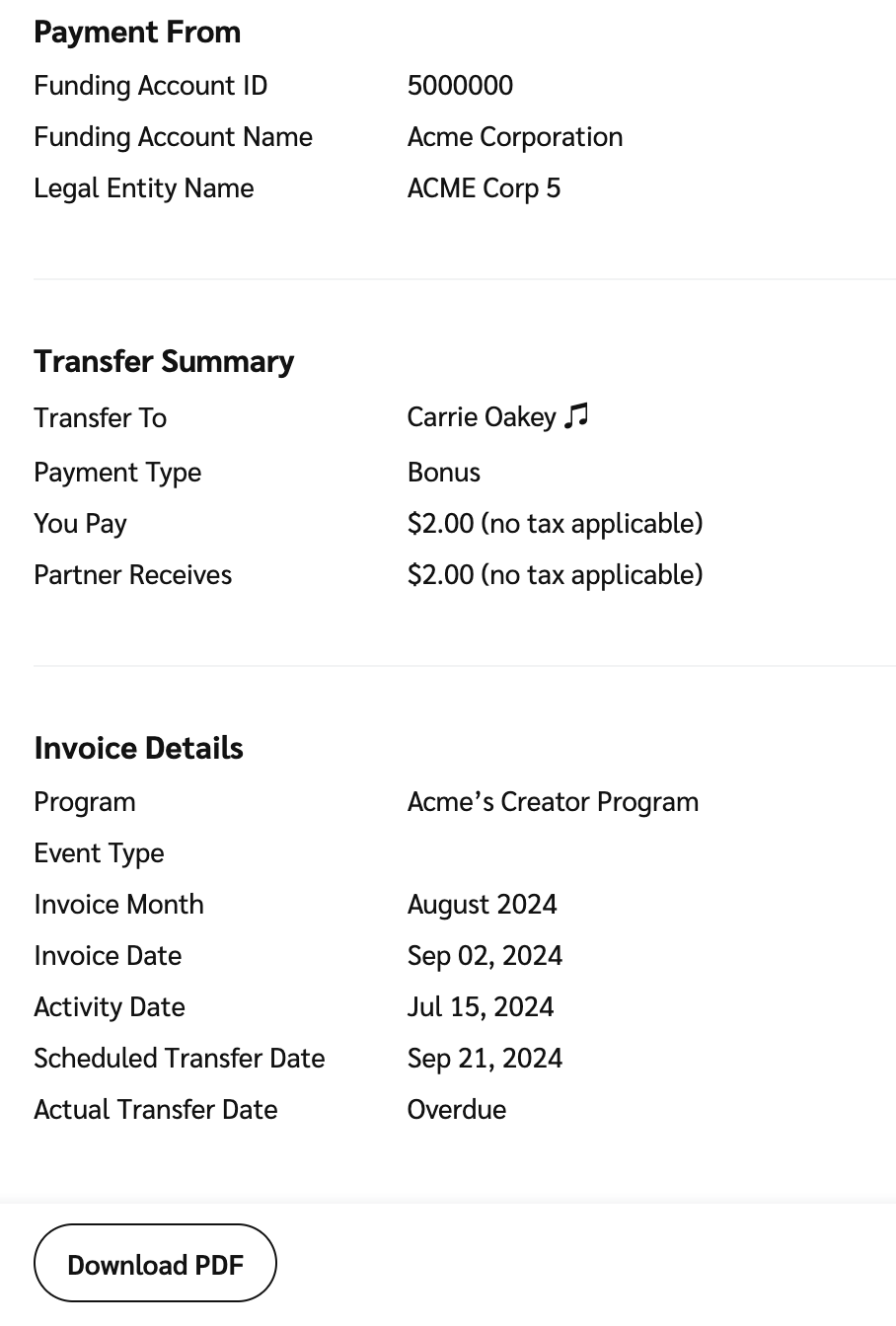This screenshot has width=896, height=1326.
Task: Click the music note icon beside Carrie Oakey
Action: 577,416
